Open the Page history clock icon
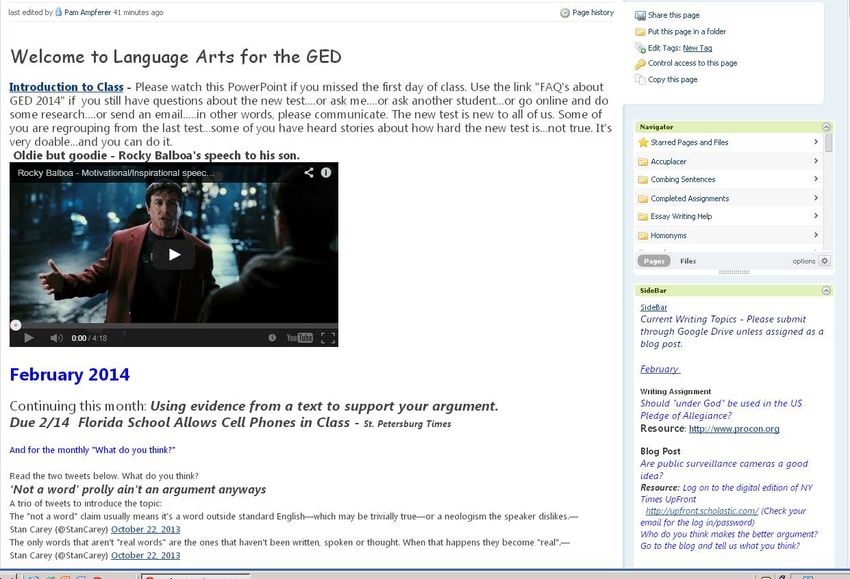The width and height of the screenshot is (850, 579). [564, 12]
